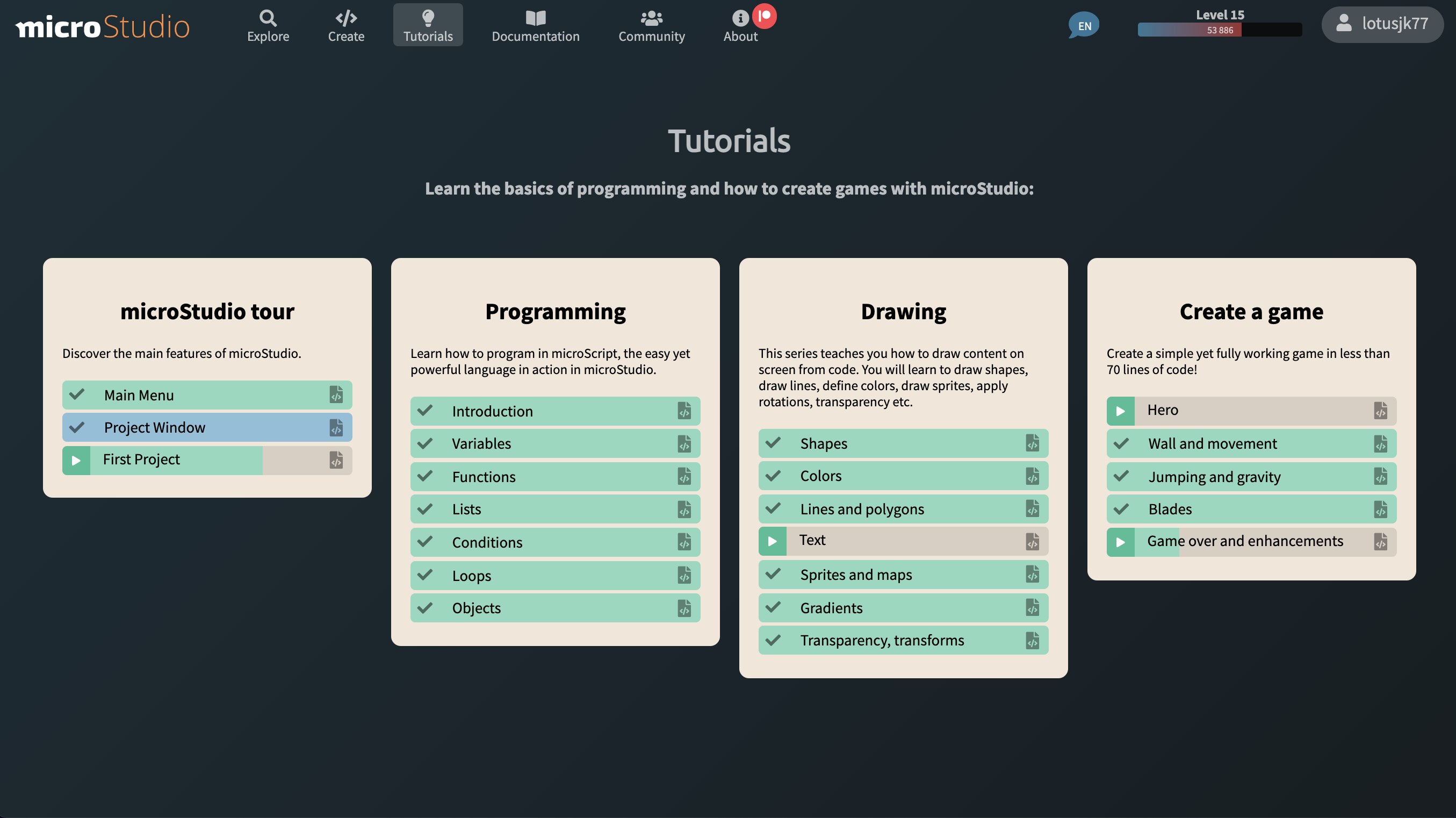Open the Transparency, transforms tutorial
Viewport: 1456px width, 818px height.
tap(903, 640)
